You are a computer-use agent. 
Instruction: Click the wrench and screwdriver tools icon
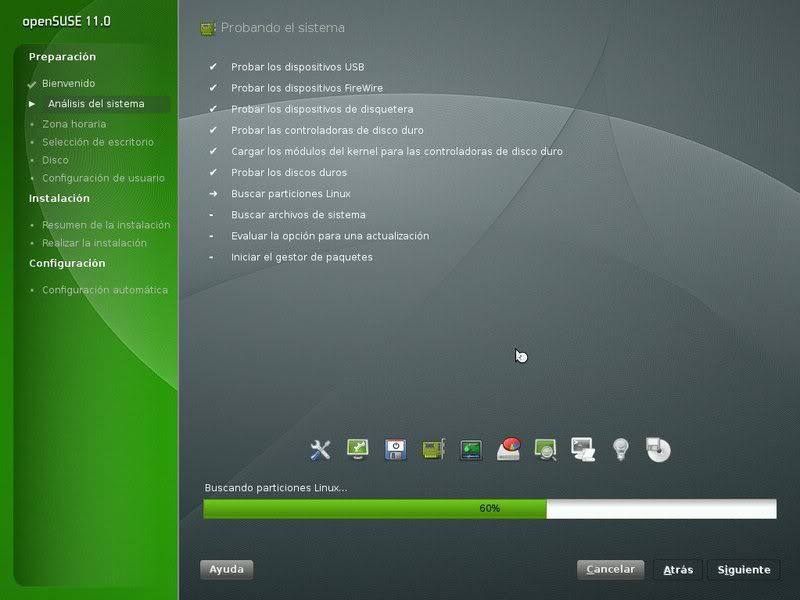(x=320, y=449)
